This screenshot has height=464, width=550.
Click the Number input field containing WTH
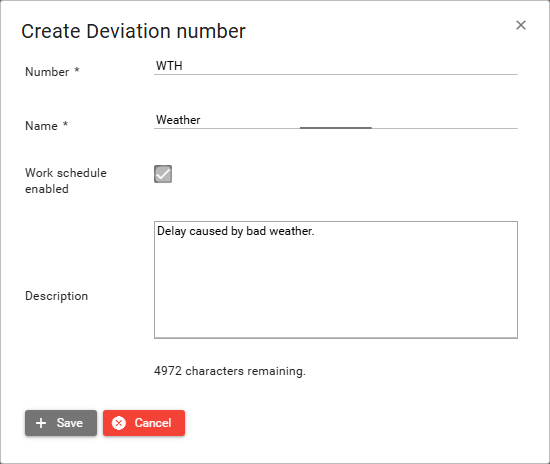pos(336,66)
